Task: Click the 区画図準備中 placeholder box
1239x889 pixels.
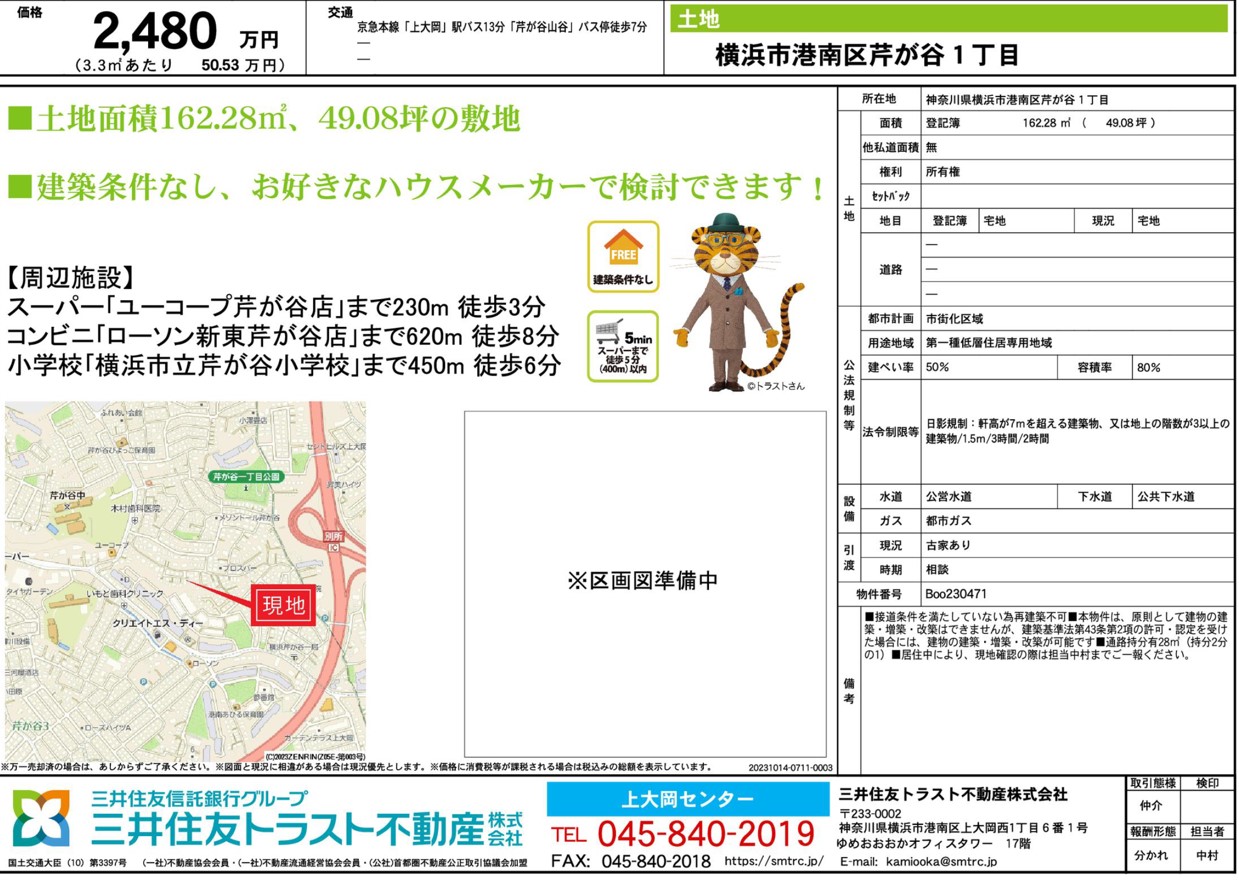Action: tap(645, 583)
